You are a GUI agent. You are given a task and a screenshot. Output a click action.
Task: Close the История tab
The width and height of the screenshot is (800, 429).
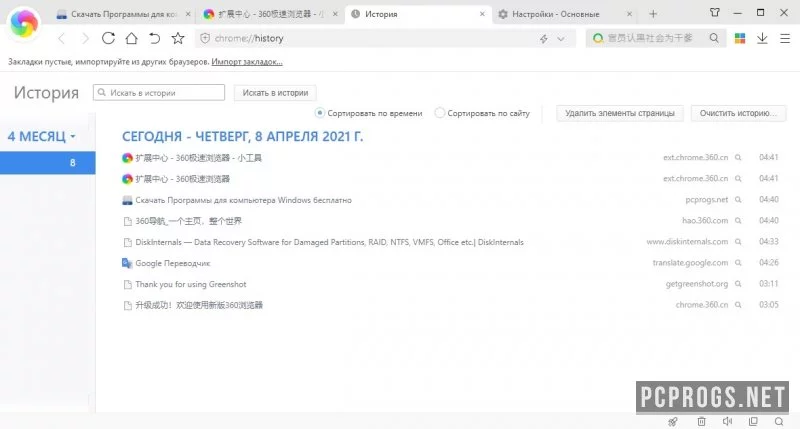pyautogui.click(x=482, y=14)
